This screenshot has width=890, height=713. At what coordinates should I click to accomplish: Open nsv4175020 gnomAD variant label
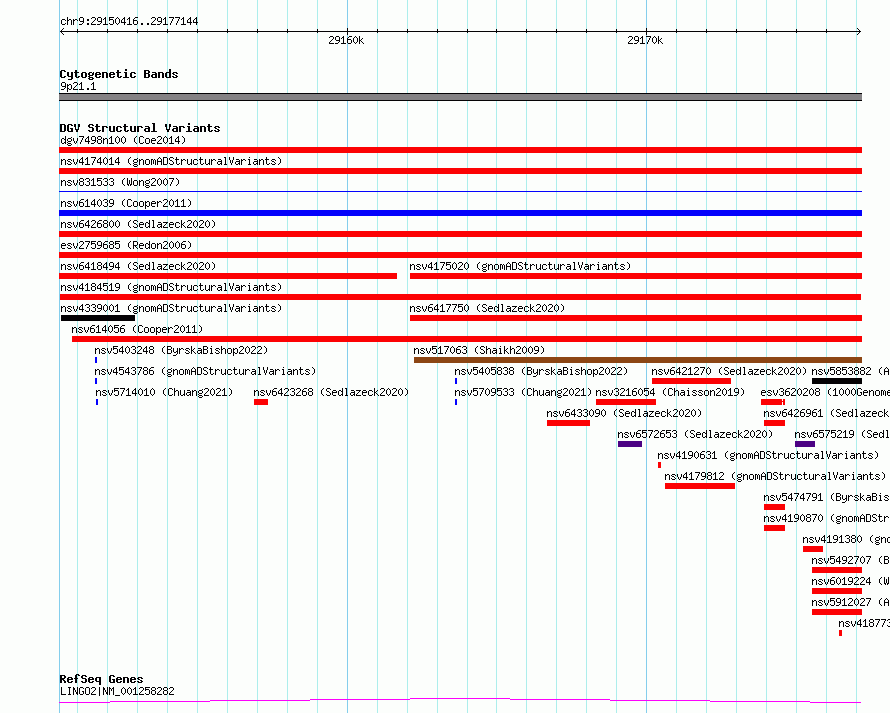[520, 266]
